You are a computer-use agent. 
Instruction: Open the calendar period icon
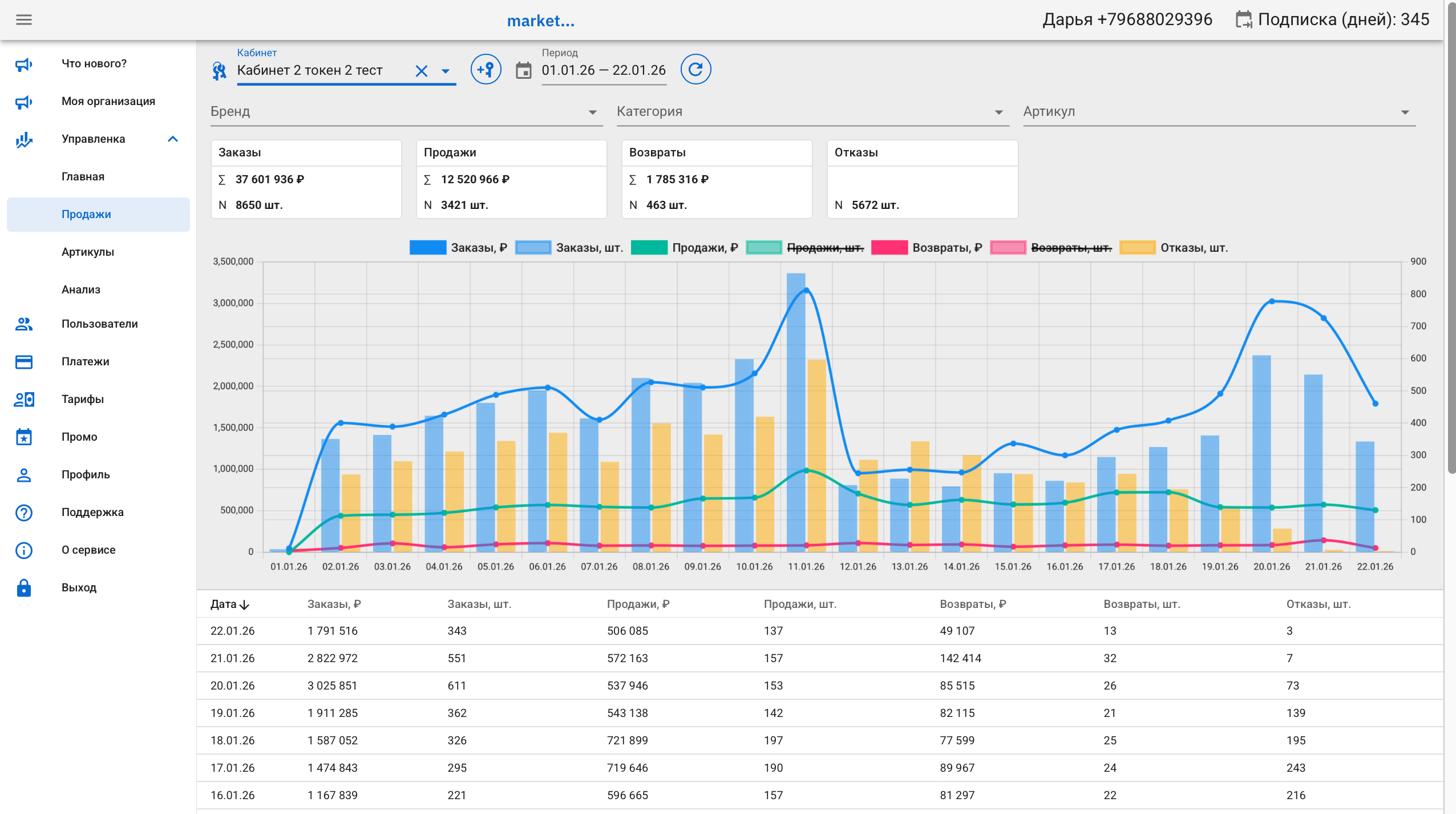[x=523, y=70]
